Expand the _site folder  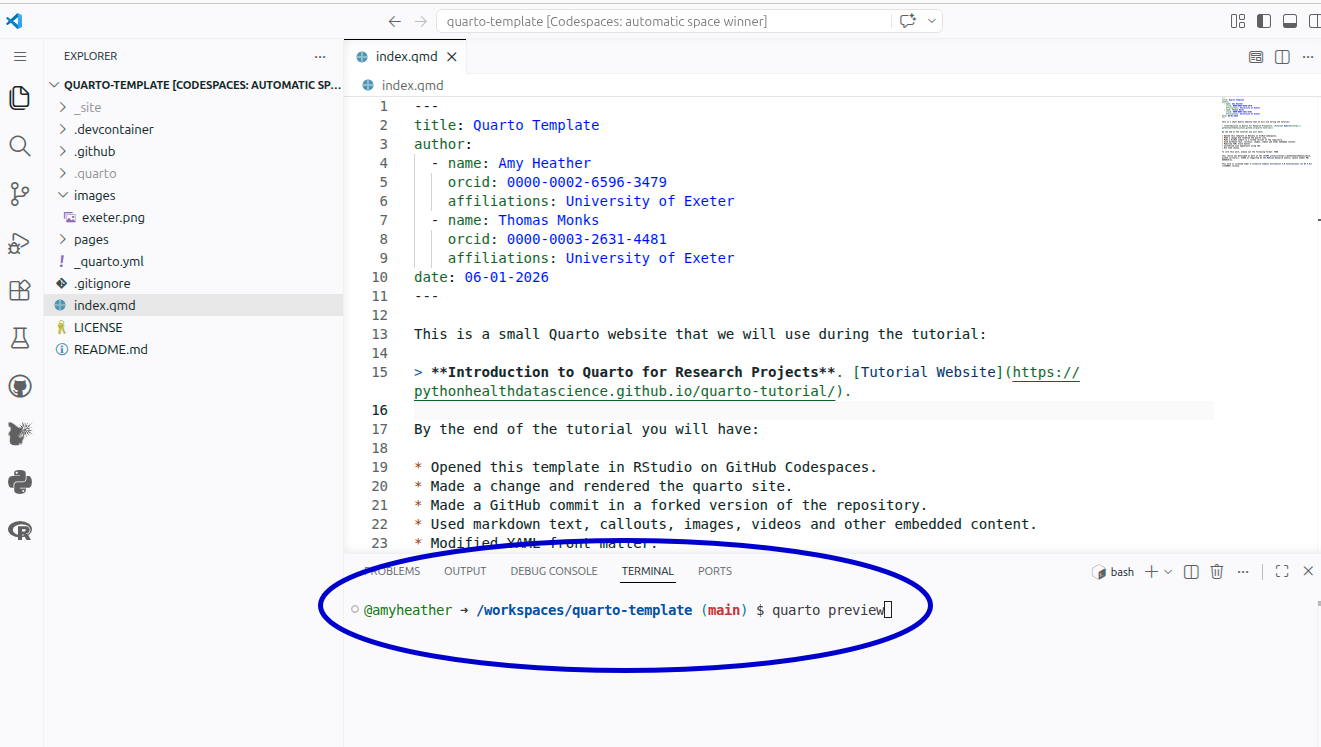(194, 107)
